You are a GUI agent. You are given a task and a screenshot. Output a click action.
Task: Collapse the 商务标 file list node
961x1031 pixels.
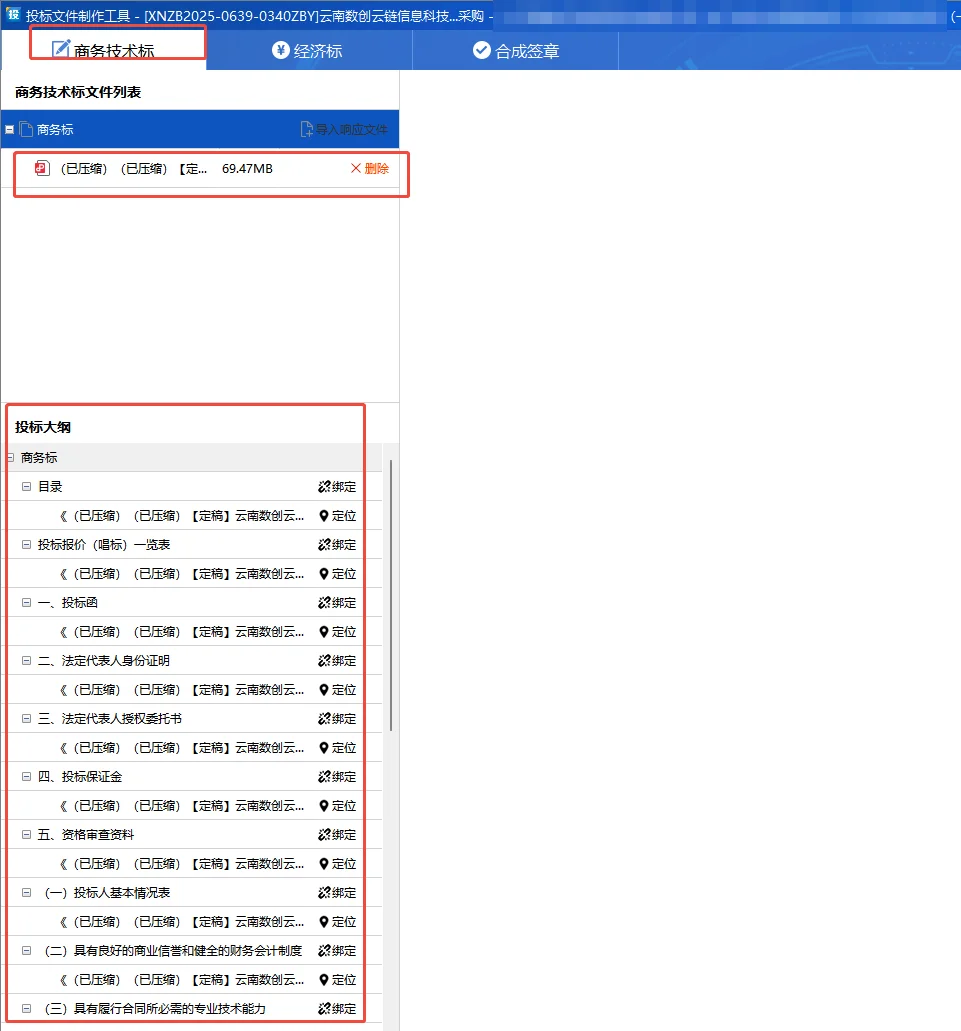click(10, 130)
